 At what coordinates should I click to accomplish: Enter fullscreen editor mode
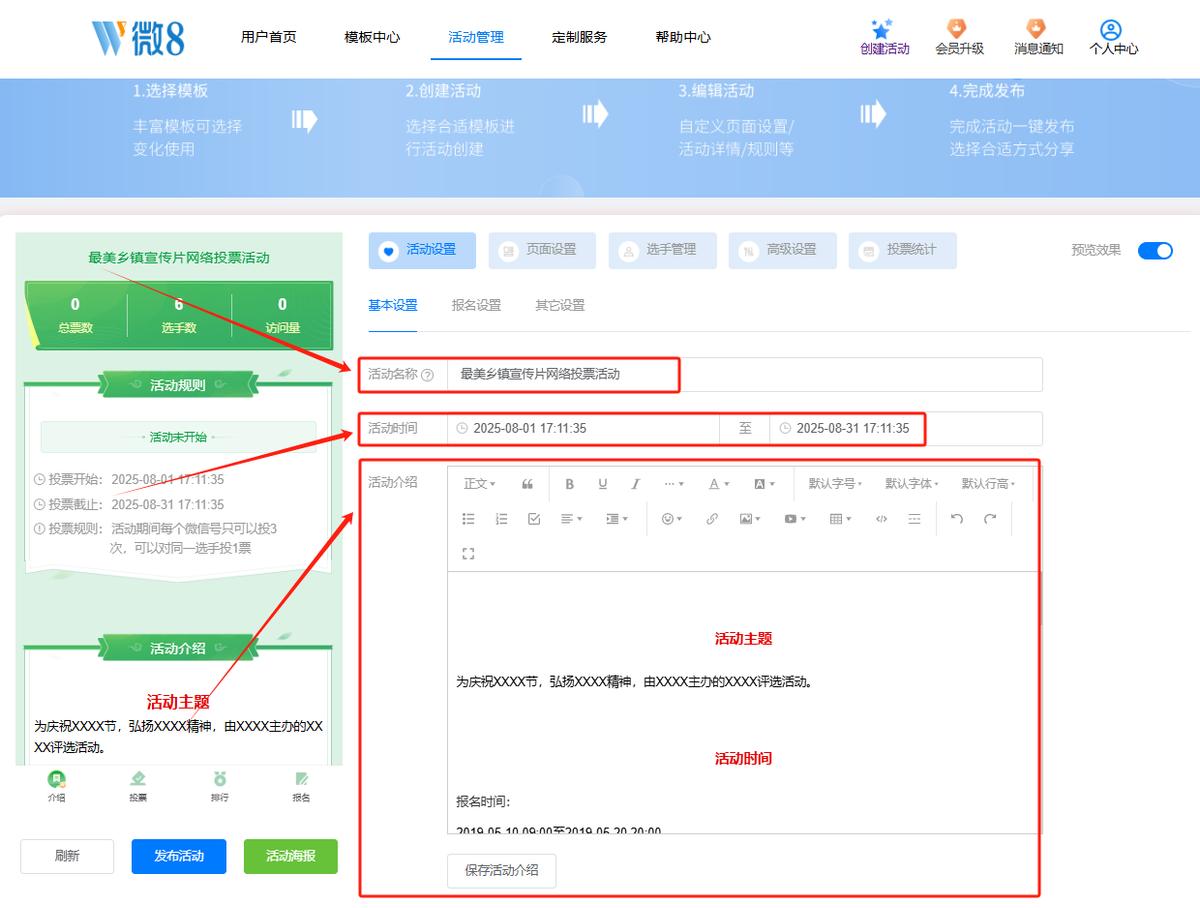point(469,553)
